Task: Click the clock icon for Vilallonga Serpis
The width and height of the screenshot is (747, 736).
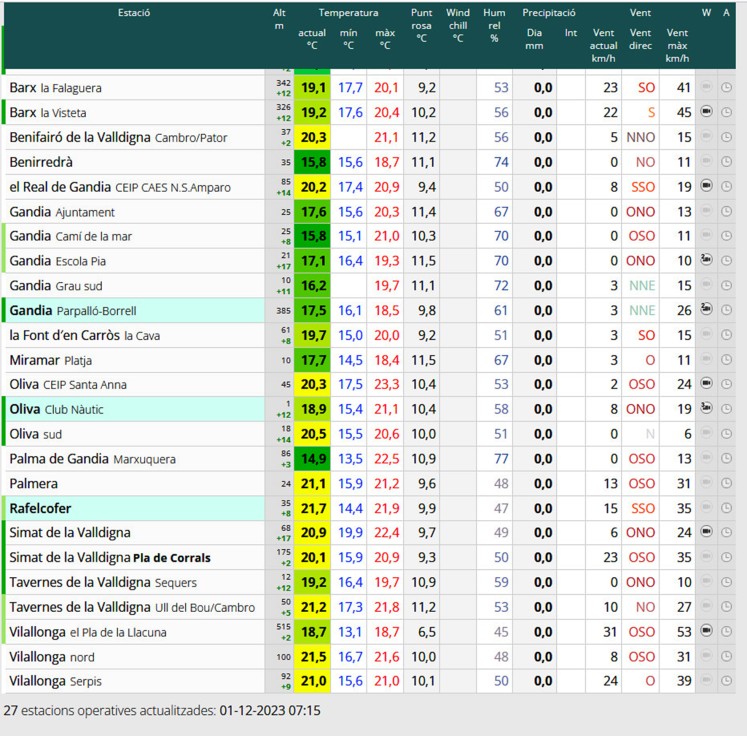Action: click(727, 681)
